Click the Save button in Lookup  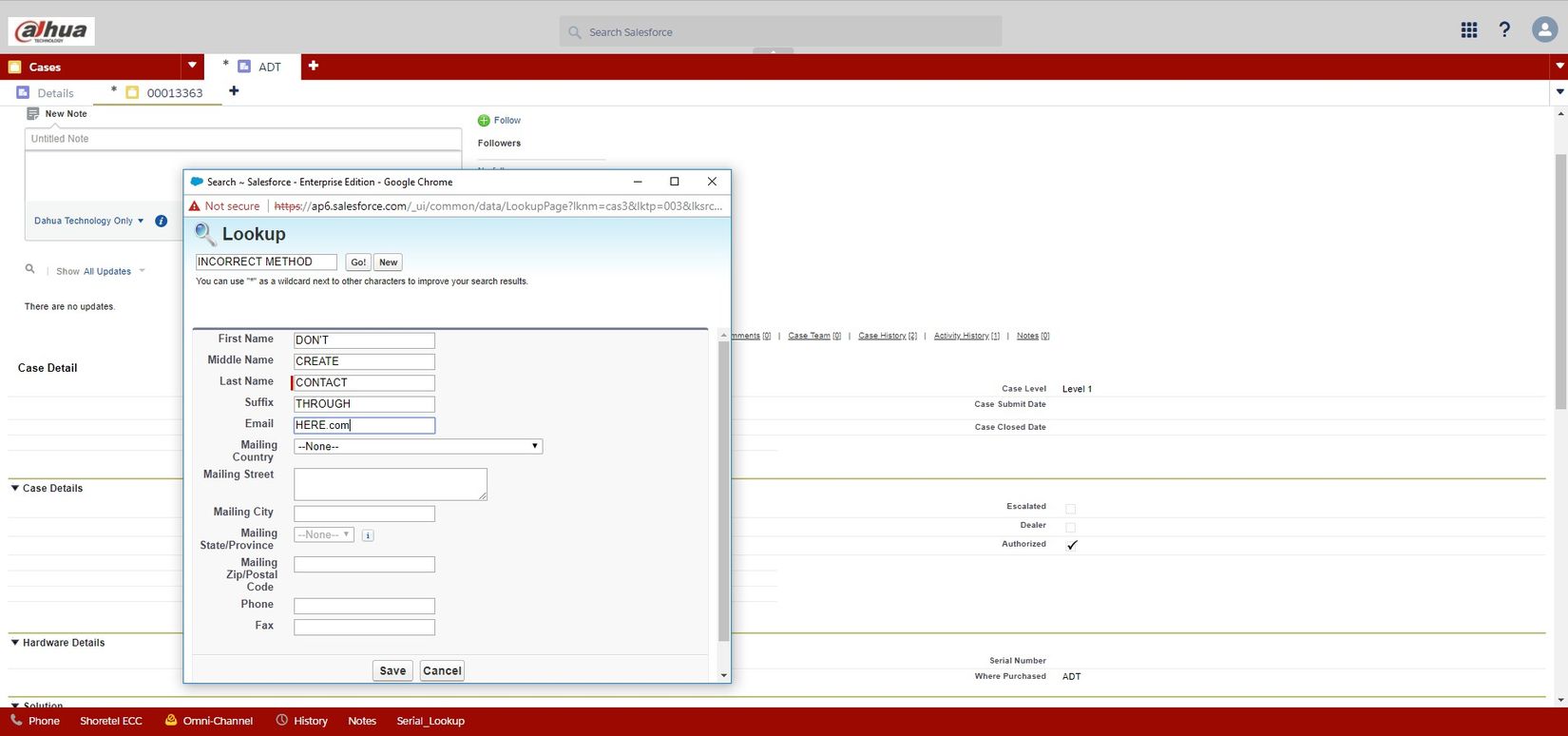tap(392, 670)
